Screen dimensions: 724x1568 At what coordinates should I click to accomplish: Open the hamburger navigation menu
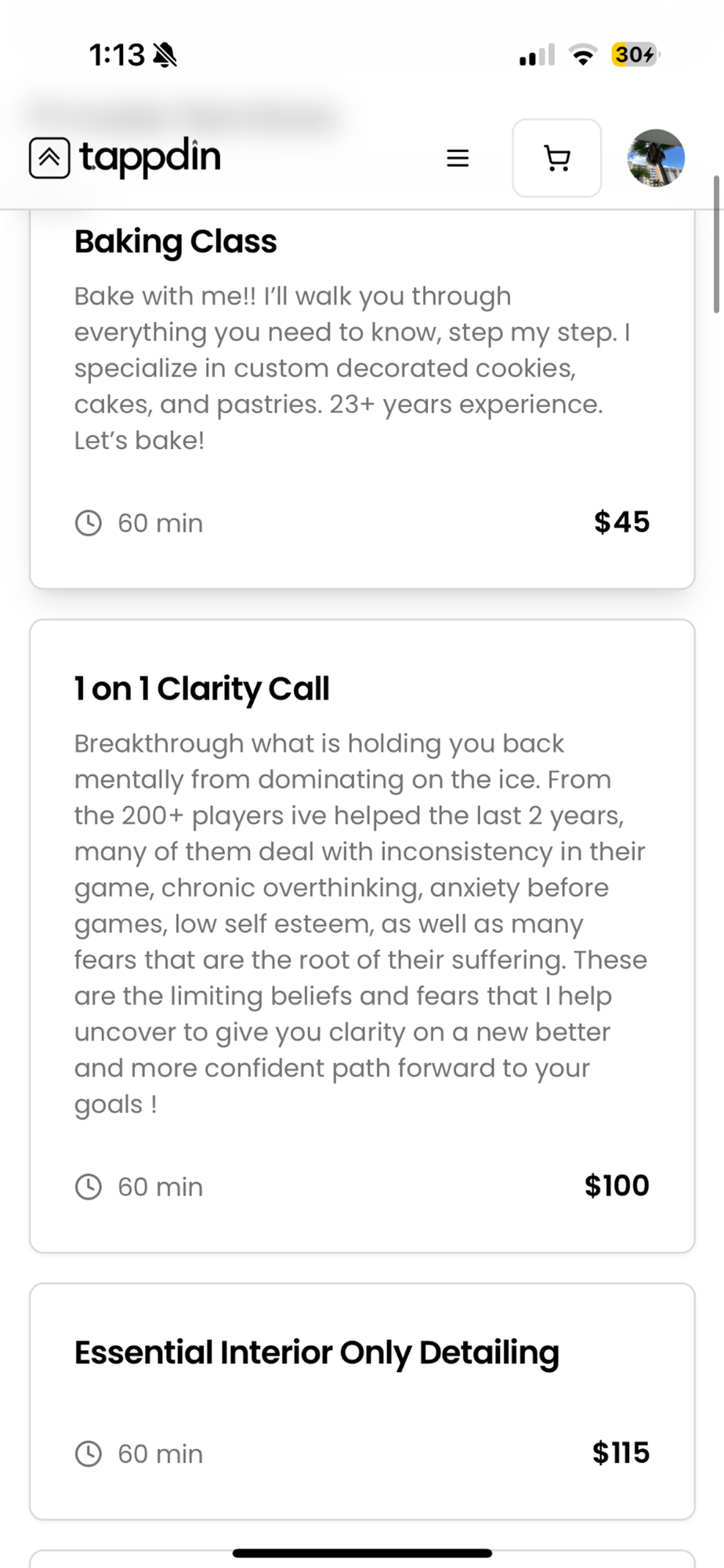pyautogui.click(x=458, y=158)
